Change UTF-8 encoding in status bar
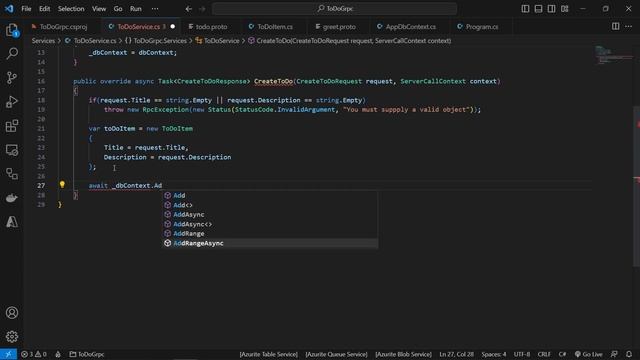 522,354
